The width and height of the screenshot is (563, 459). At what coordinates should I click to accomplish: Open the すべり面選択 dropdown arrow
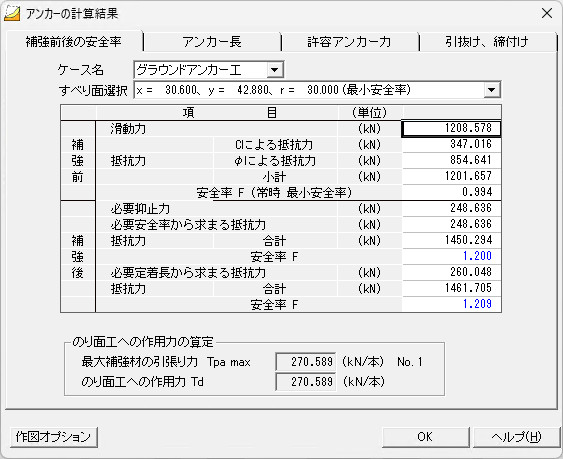492,90
